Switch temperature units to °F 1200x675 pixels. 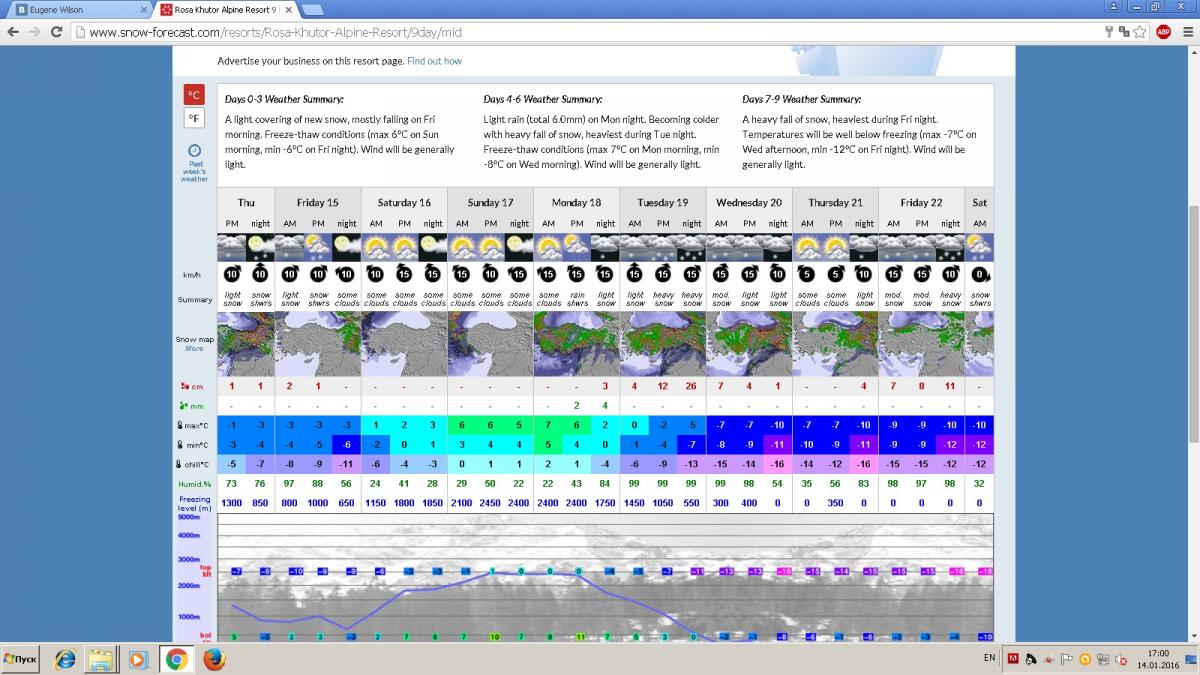[195, 119]
